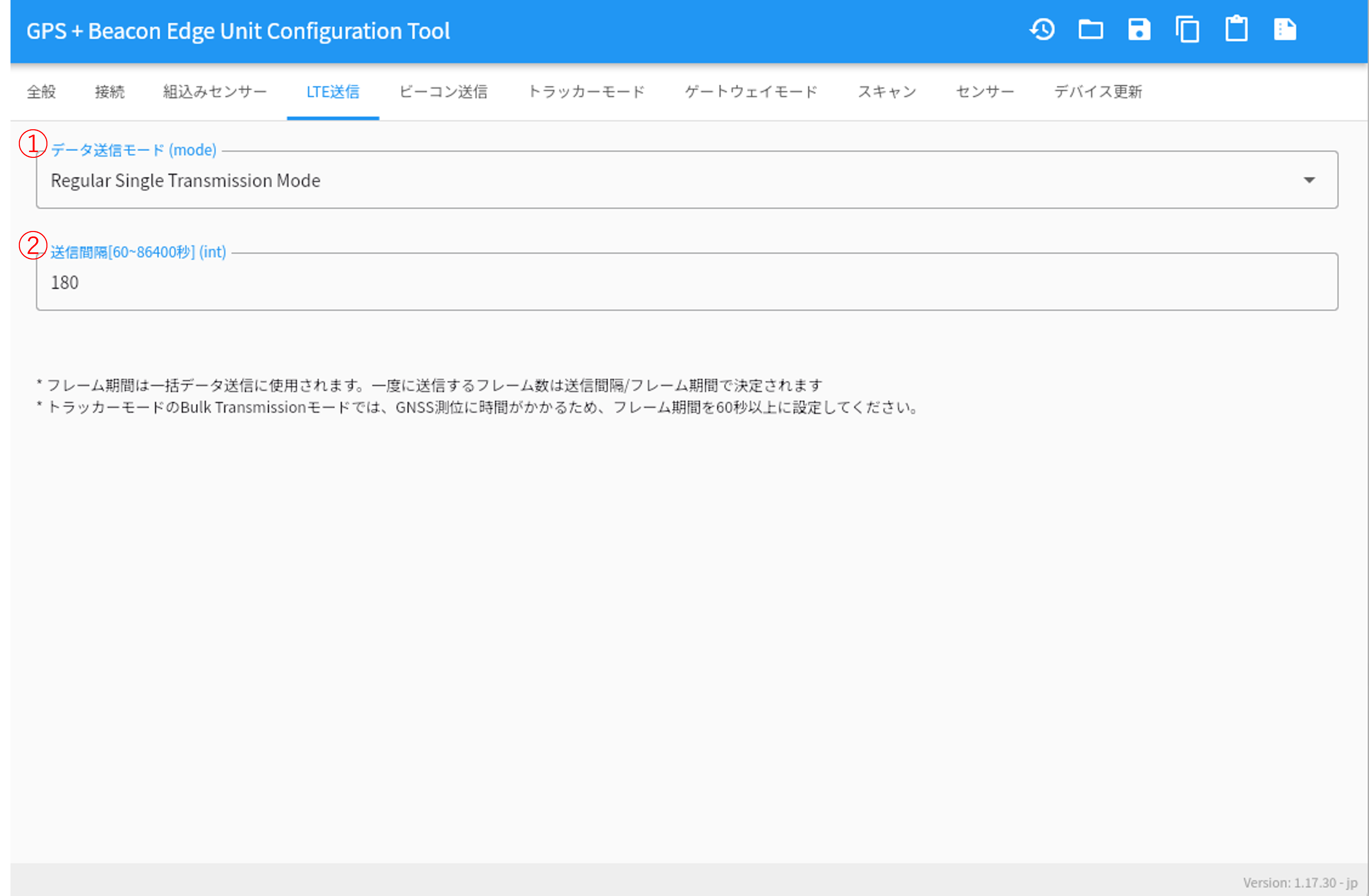Open the センサー tab

click(x=985, y=92)
